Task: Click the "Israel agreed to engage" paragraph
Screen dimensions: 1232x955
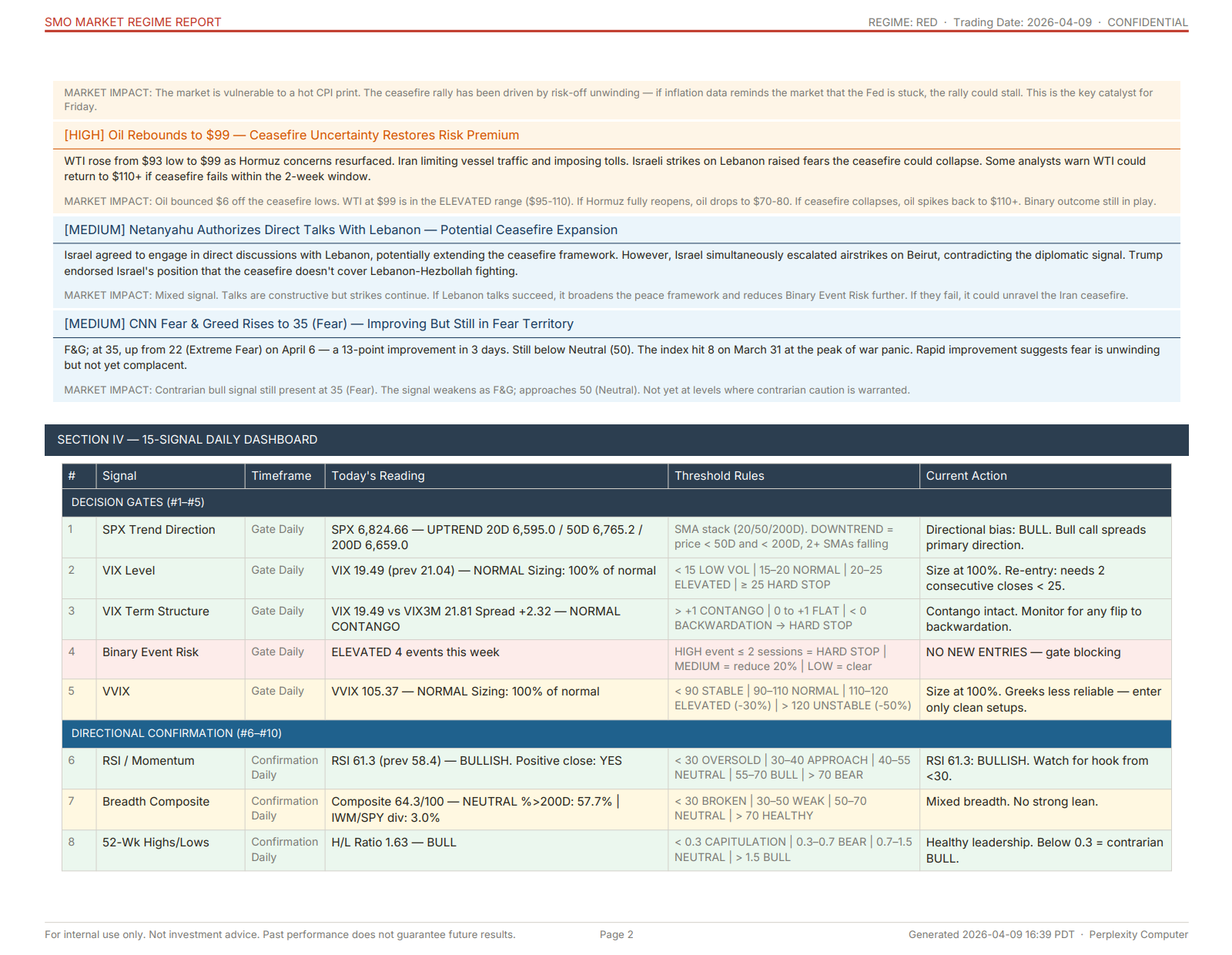Action: coord(613,263)
